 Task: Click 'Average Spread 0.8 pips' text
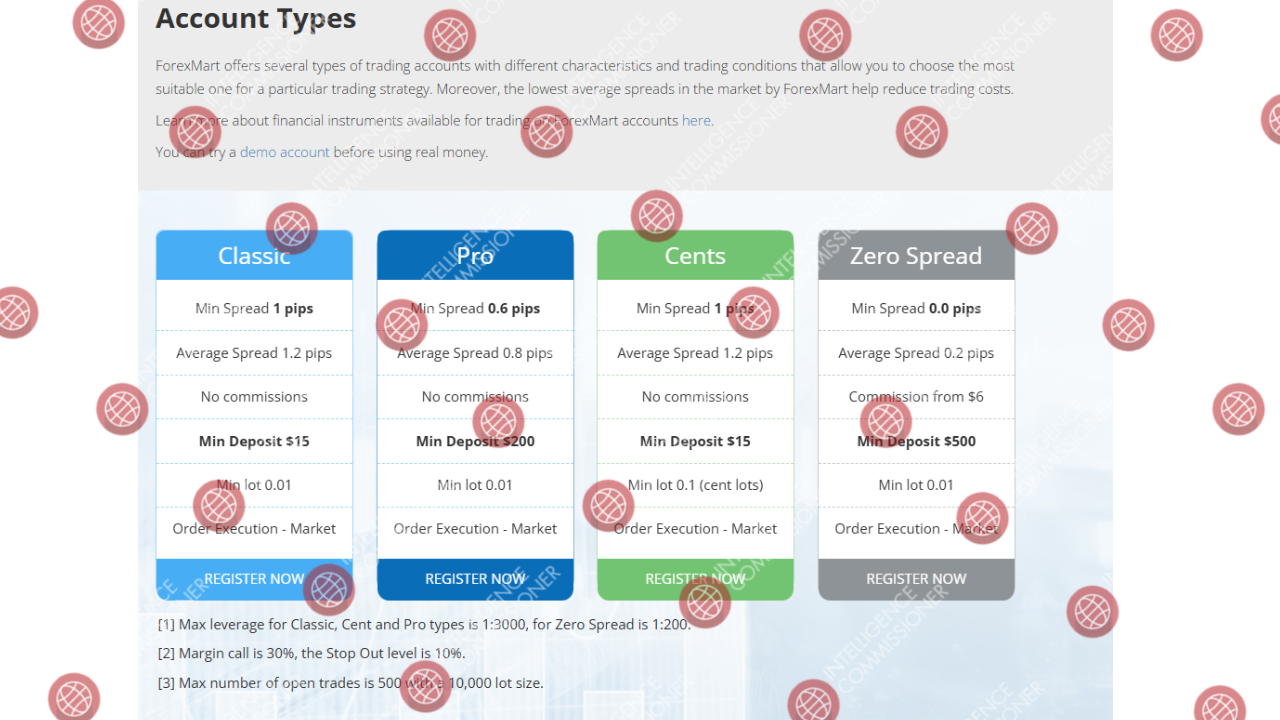tap(475, 353)
